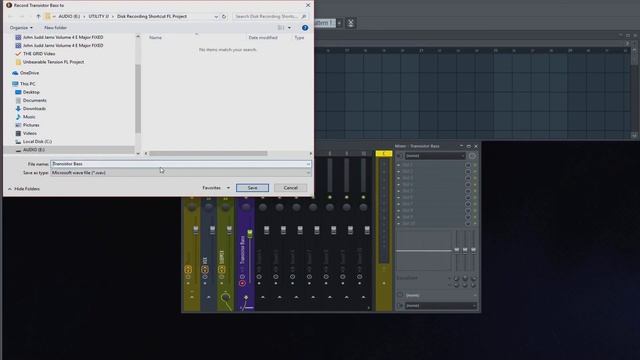Click the round latency icon beside input selector
This screenshot has height=360, width=640.
pyautogui.click(x=472, y=156)
